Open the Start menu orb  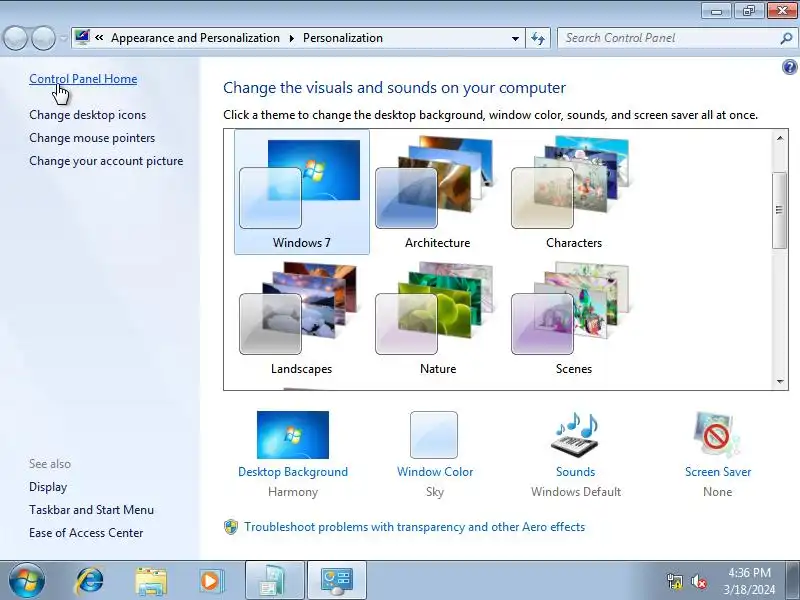click(27, 581)
